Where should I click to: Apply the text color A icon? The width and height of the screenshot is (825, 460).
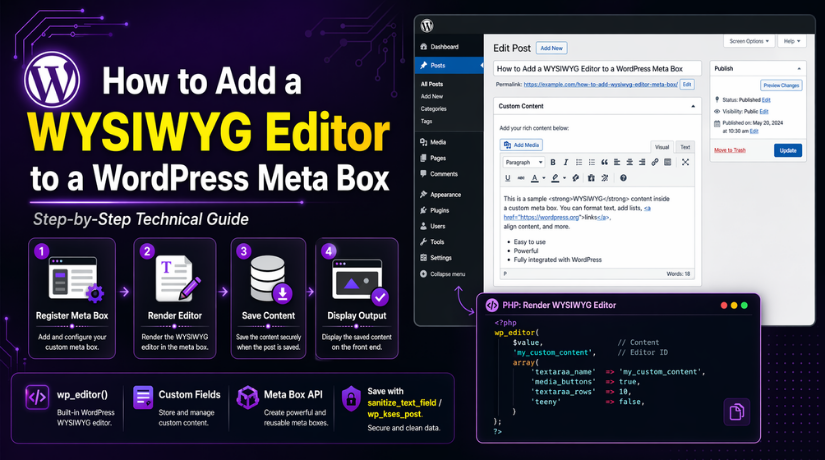click(x=535, y=178)
